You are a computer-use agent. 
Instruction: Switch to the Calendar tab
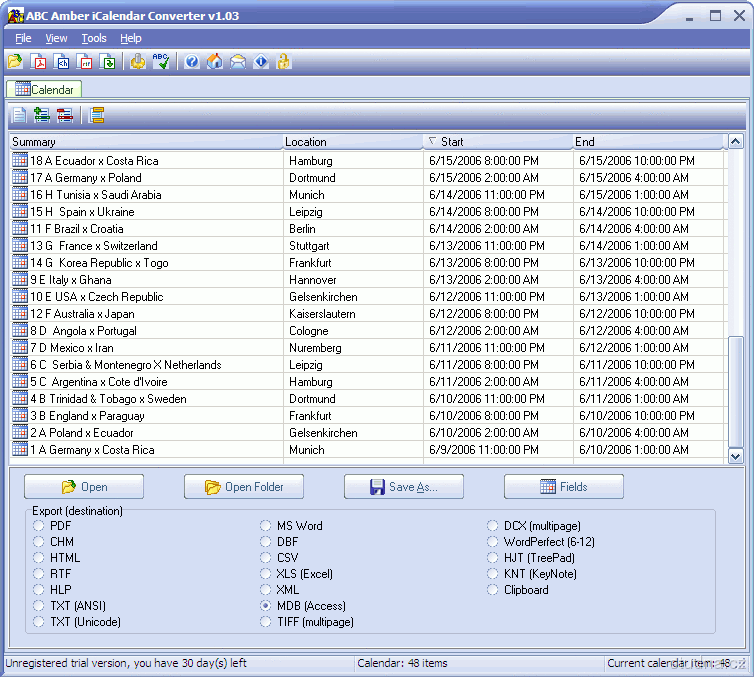[x=44, y=90]
